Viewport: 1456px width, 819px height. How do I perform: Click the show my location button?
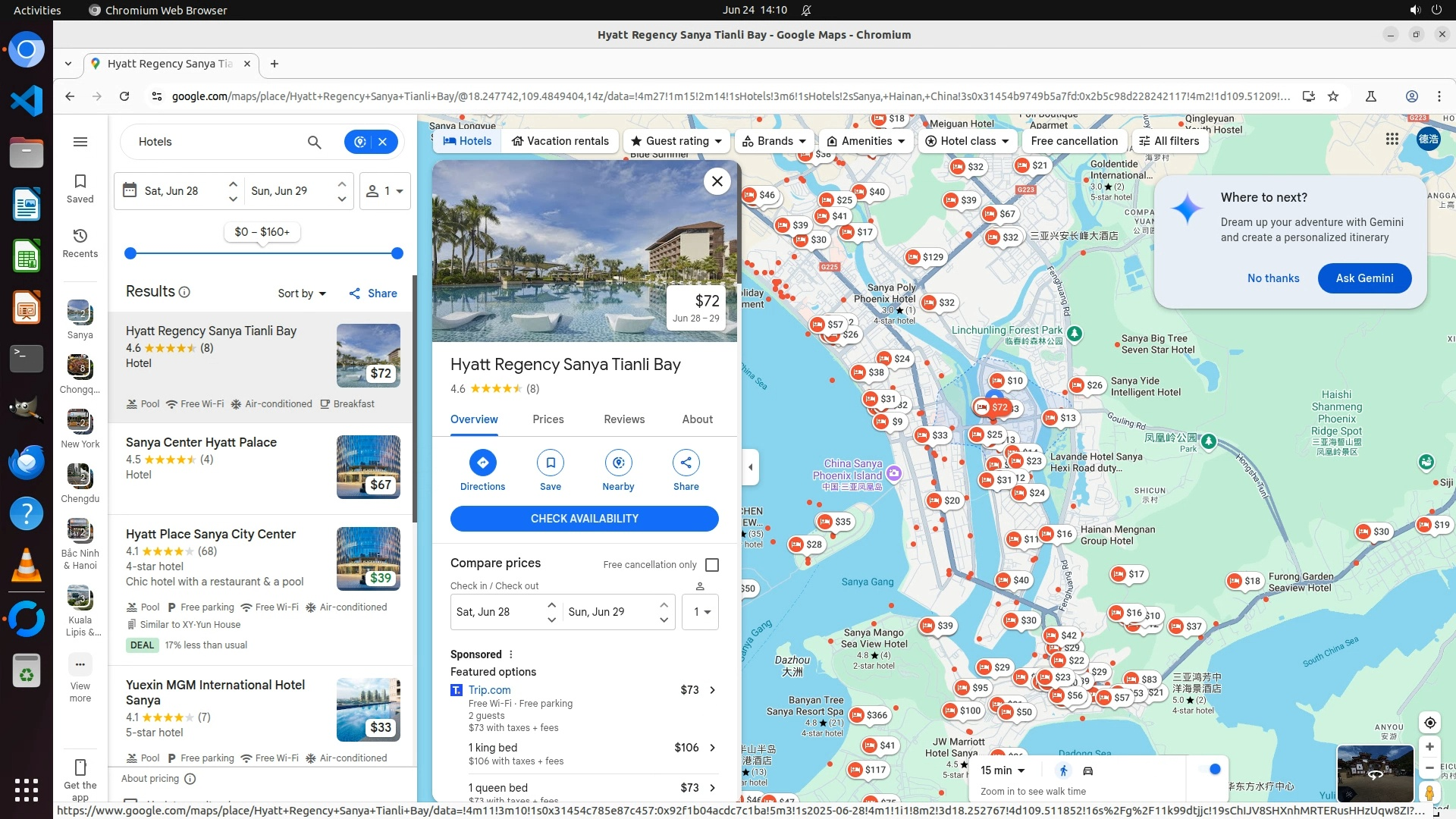coord(1429,723)
